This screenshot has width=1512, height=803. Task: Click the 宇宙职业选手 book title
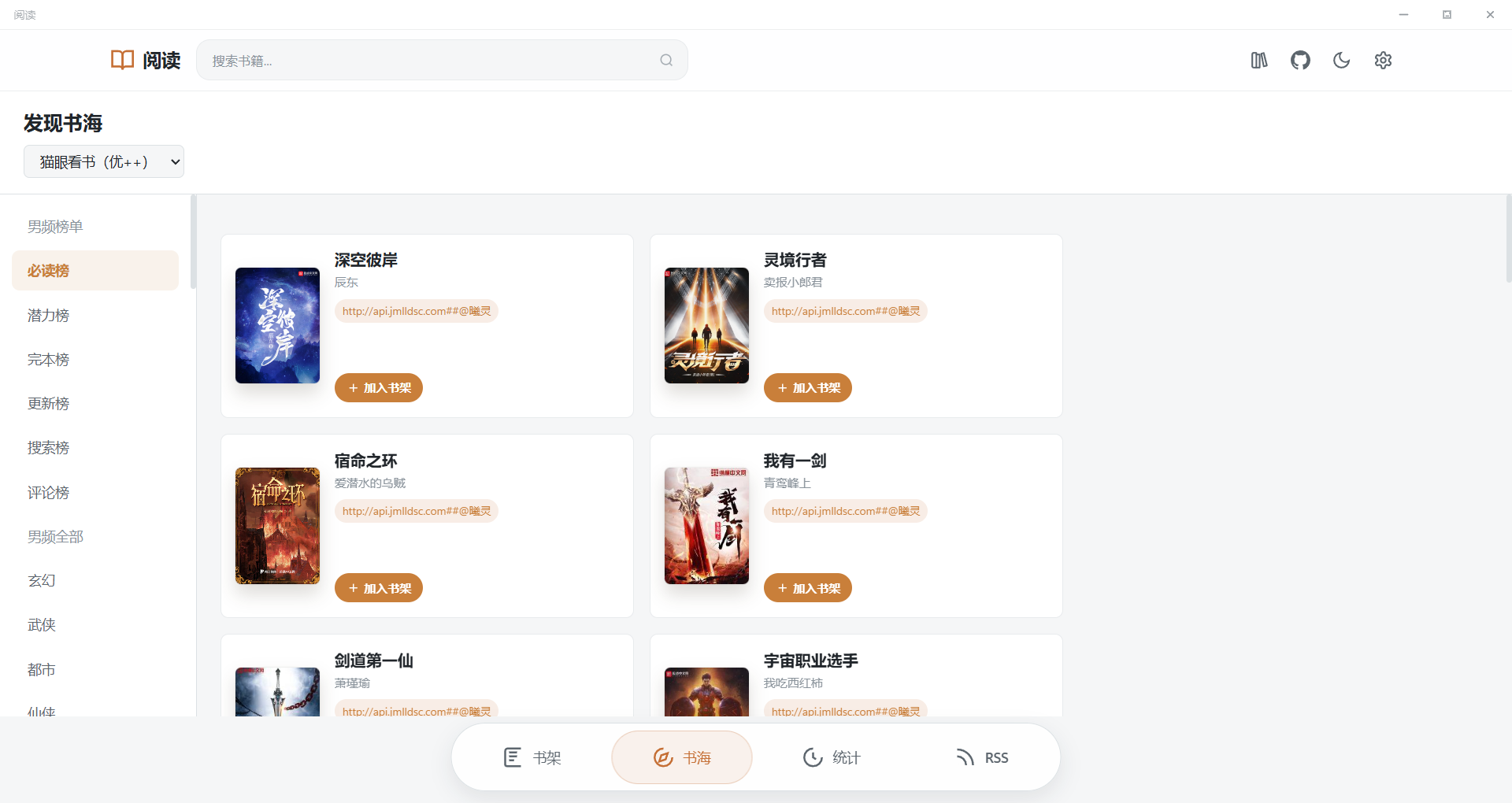pyautogui.click(x=811, y=661)
